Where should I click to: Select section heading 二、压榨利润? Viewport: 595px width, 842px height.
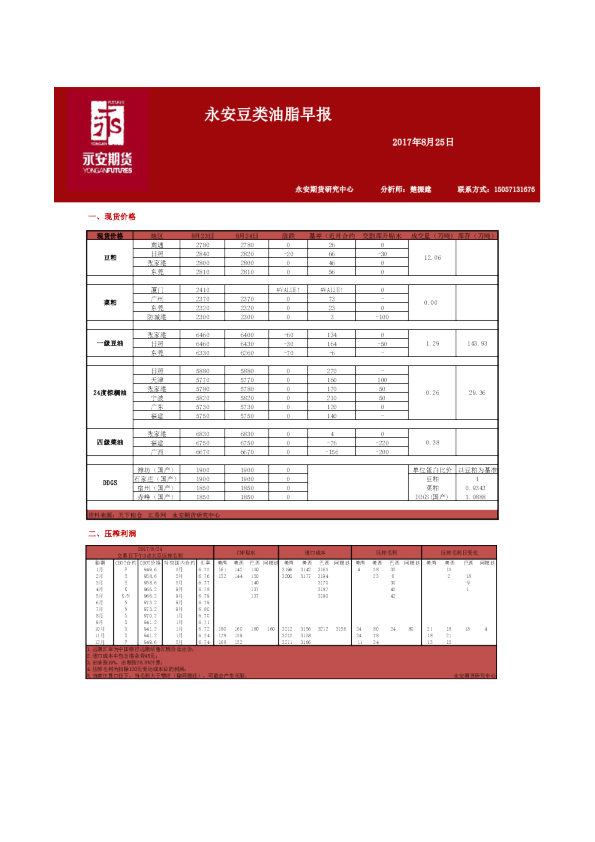(112, 533)
